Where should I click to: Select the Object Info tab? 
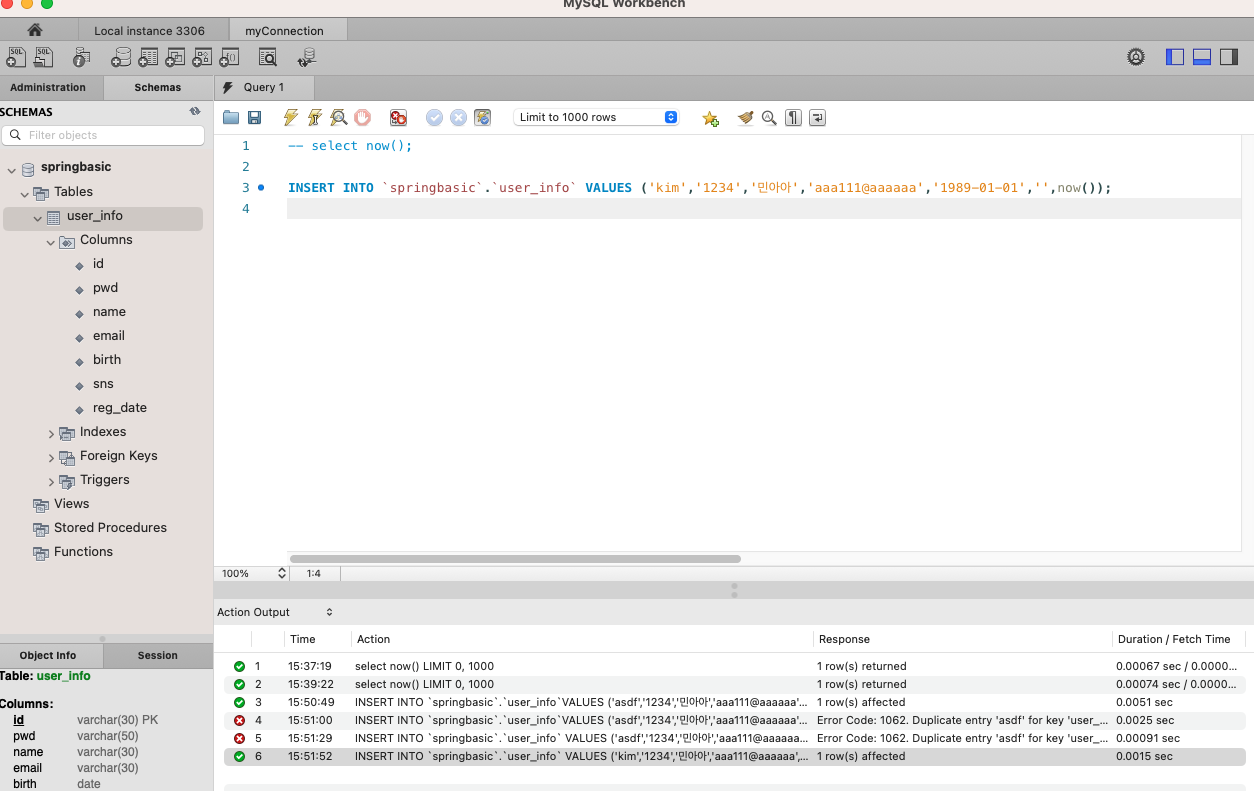point(48,655)
